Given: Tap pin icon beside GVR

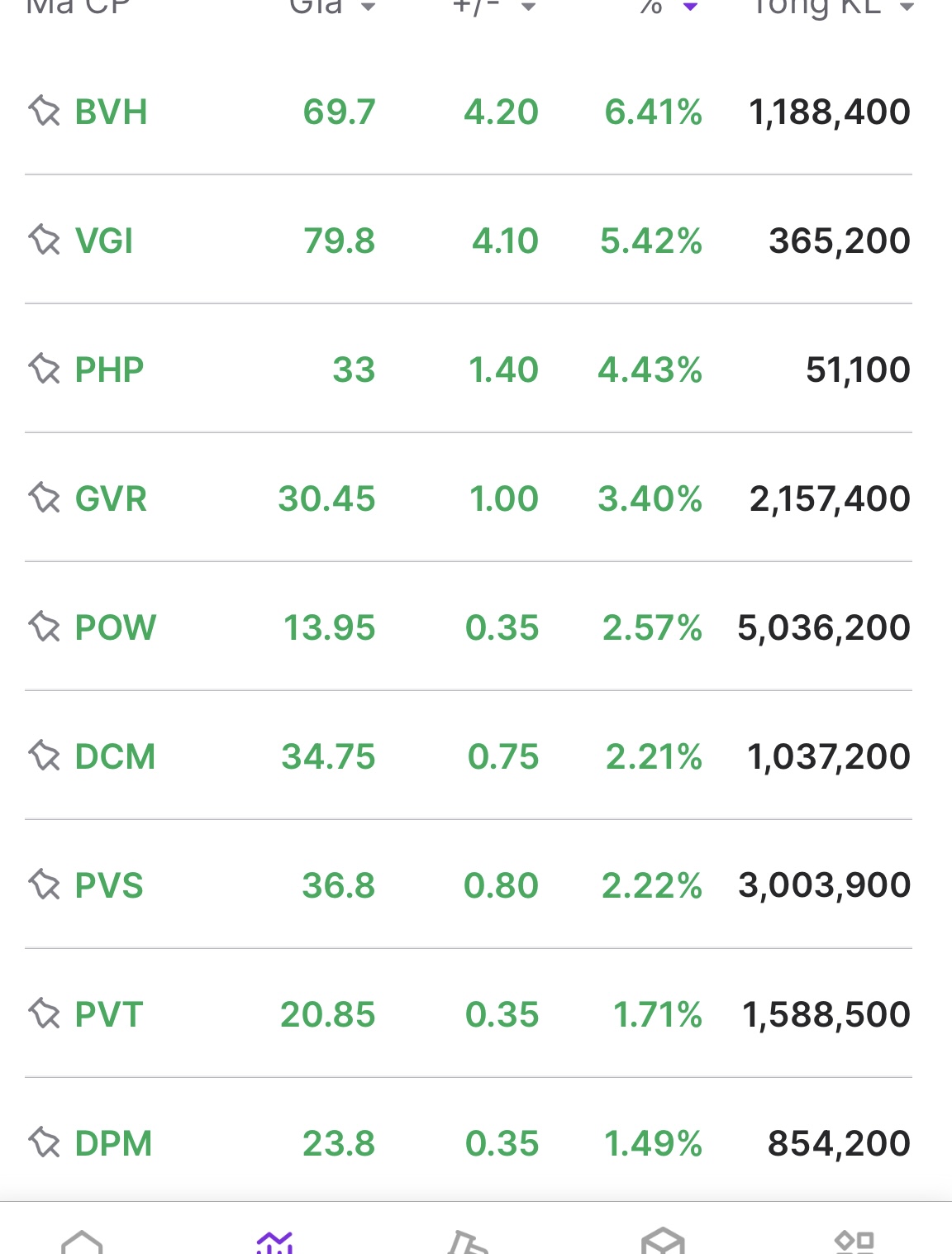Looking at the screenshot, I should coord(45,498).
